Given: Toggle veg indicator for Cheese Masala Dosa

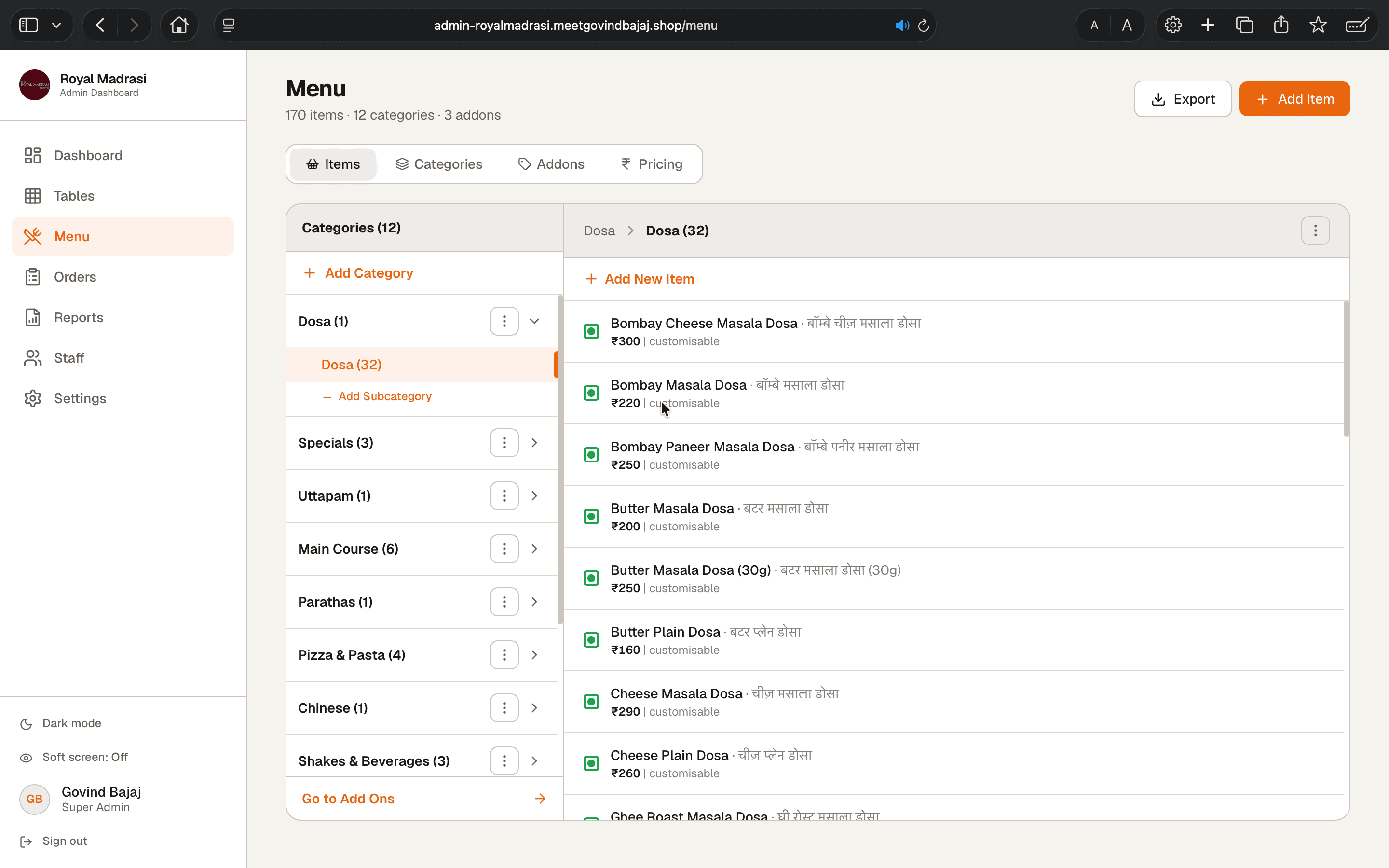Looking at the screenshot, I should (x=591, y=702).
